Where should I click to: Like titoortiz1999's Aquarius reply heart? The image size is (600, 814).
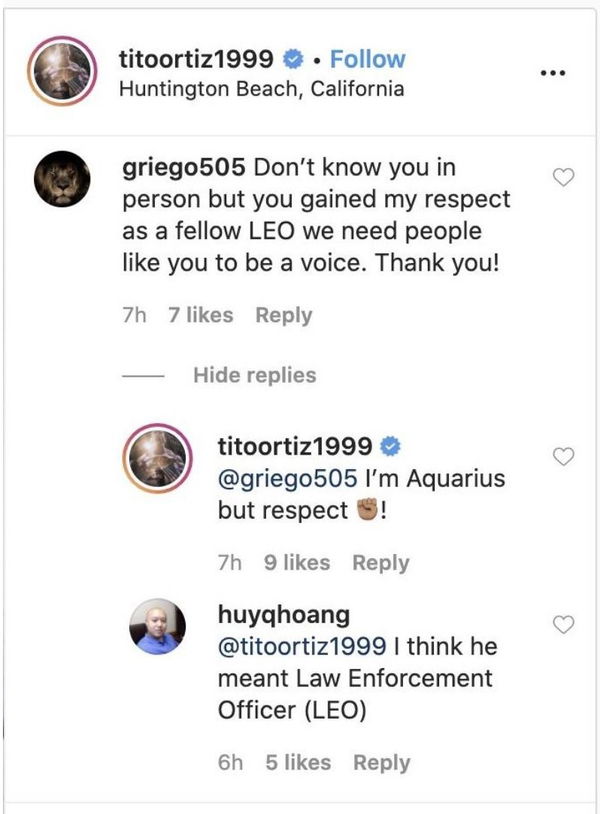coord(564,456)
